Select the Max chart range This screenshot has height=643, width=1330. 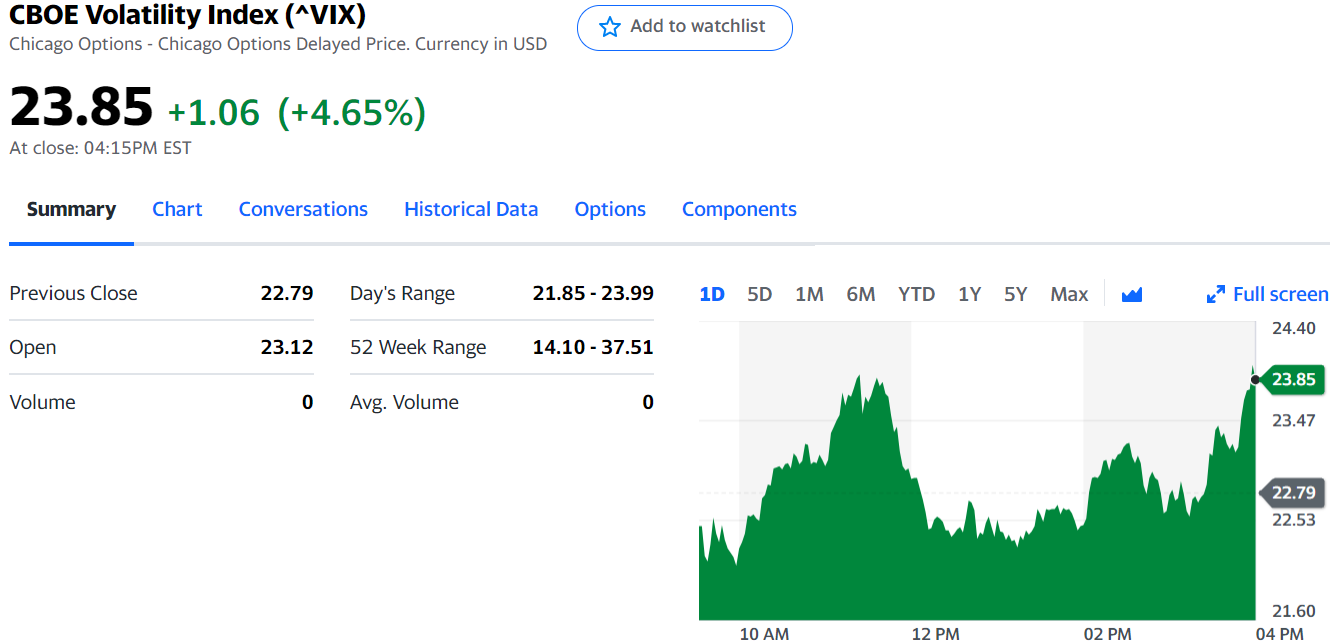click(1069, 294)
